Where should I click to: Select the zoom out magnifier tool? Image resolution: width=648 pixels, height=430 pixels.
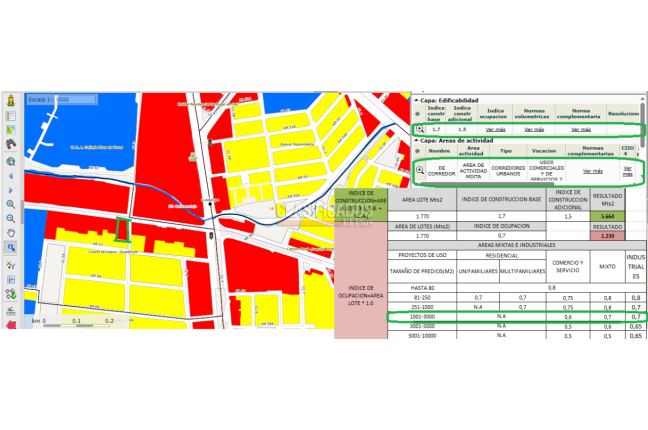coord(11,219)
